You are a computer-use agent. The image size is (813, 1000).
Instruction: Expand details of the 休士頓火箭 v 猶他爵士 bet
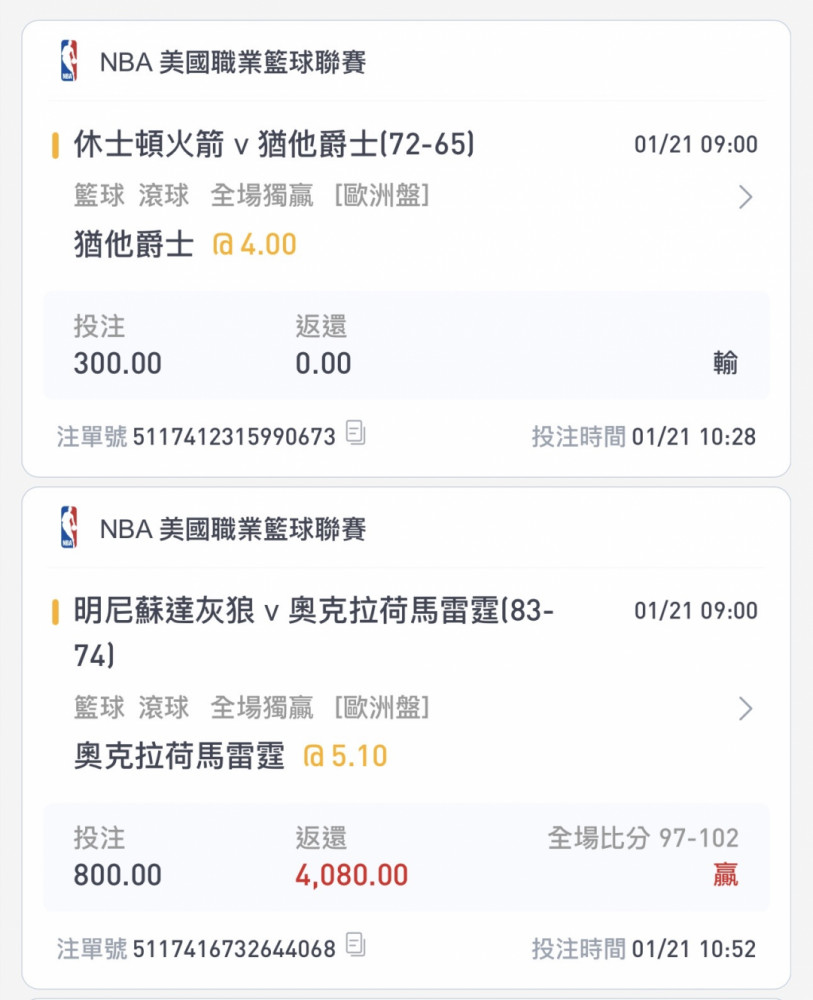pos(744,197)
